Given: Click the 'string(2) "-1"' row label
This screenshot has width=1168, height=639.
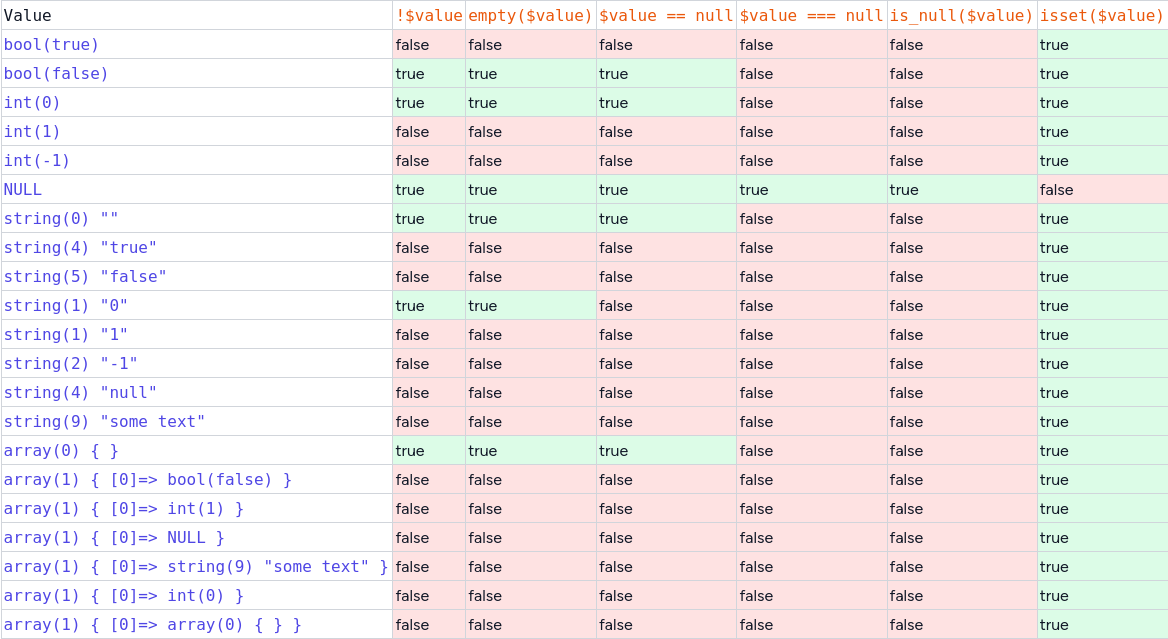Looking at the screenshot, I should click(x=71, y=364).
